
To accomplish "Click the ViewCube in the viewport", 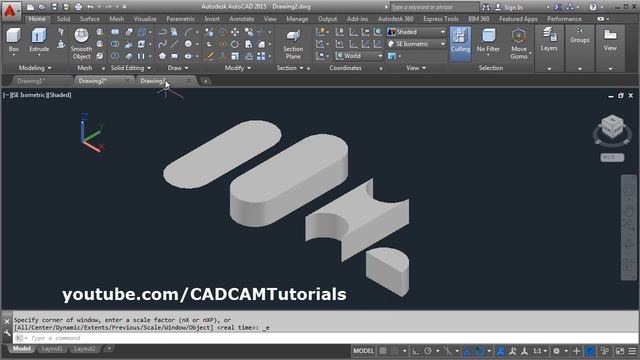I will click(612, 127).
